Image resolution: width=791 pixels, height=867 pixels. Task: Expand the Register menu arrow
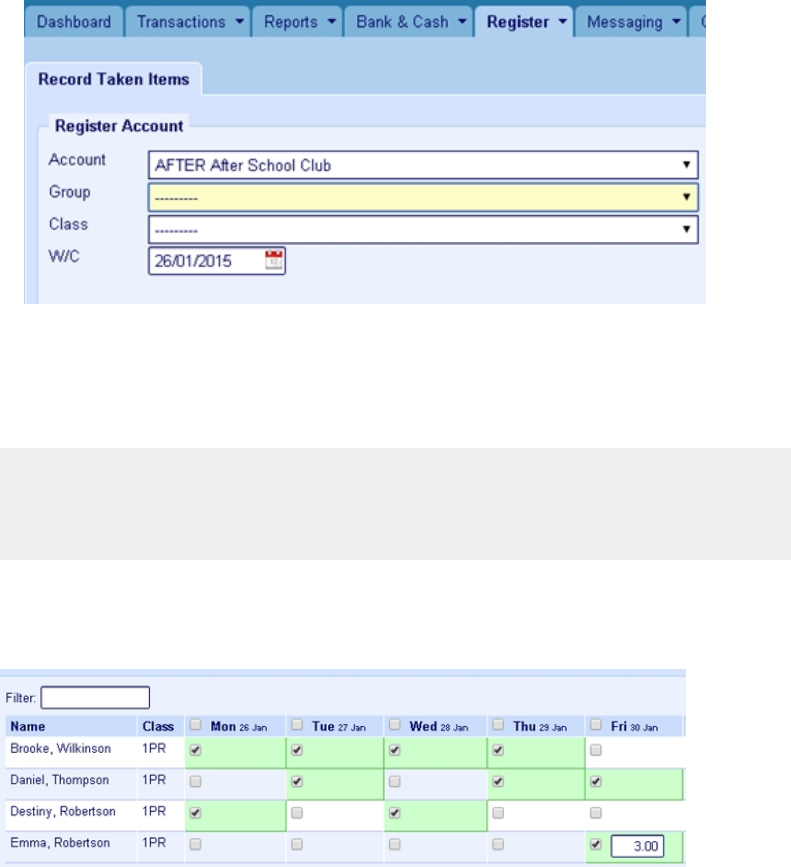[x=563, y=22]
